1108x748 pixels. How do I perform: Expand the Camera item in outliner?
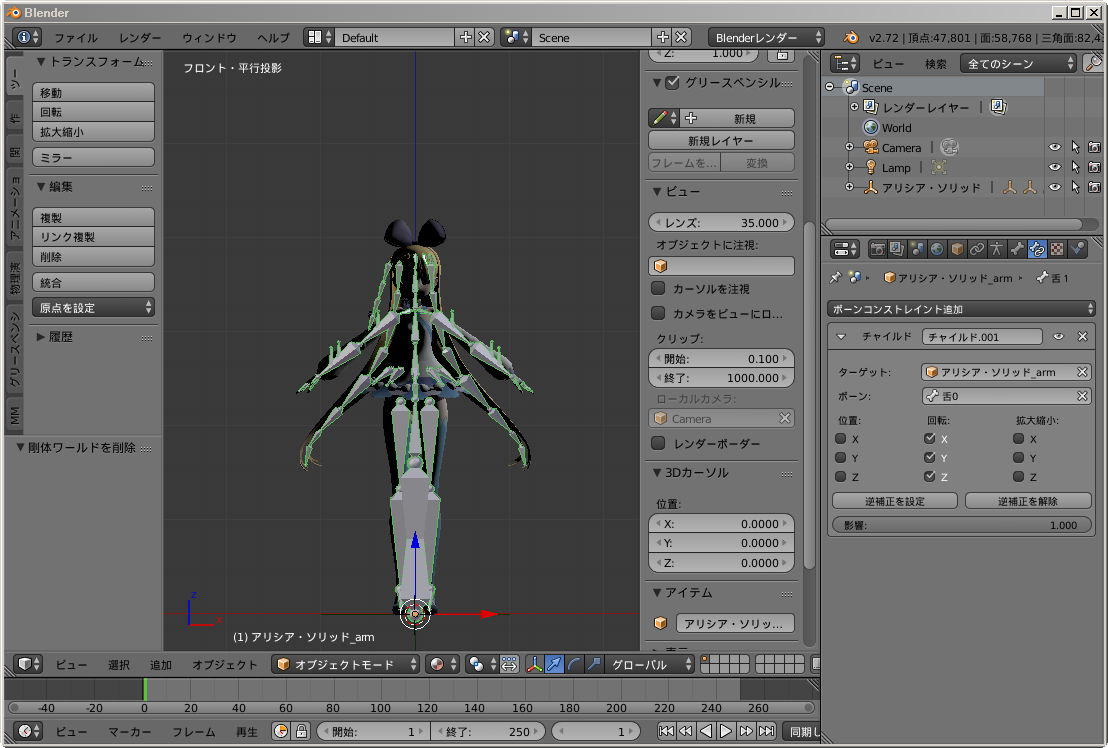(x=849, y=147)
